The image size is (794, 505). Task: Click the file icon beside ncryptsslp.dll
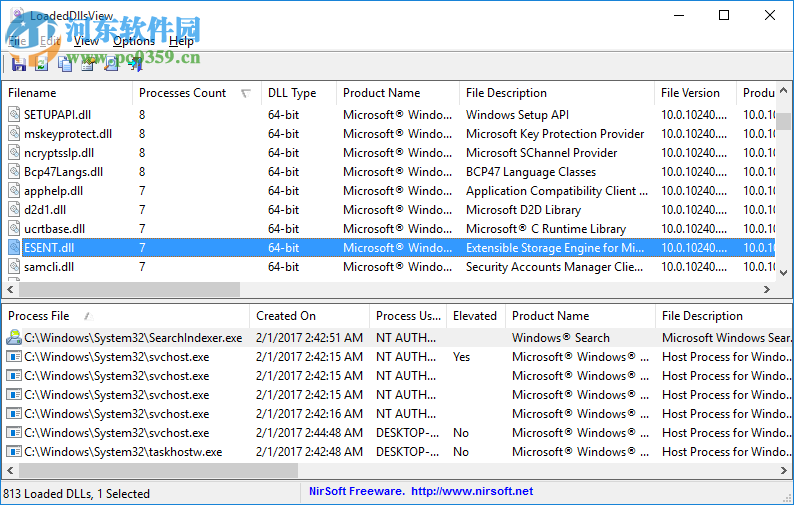[14, 152]
